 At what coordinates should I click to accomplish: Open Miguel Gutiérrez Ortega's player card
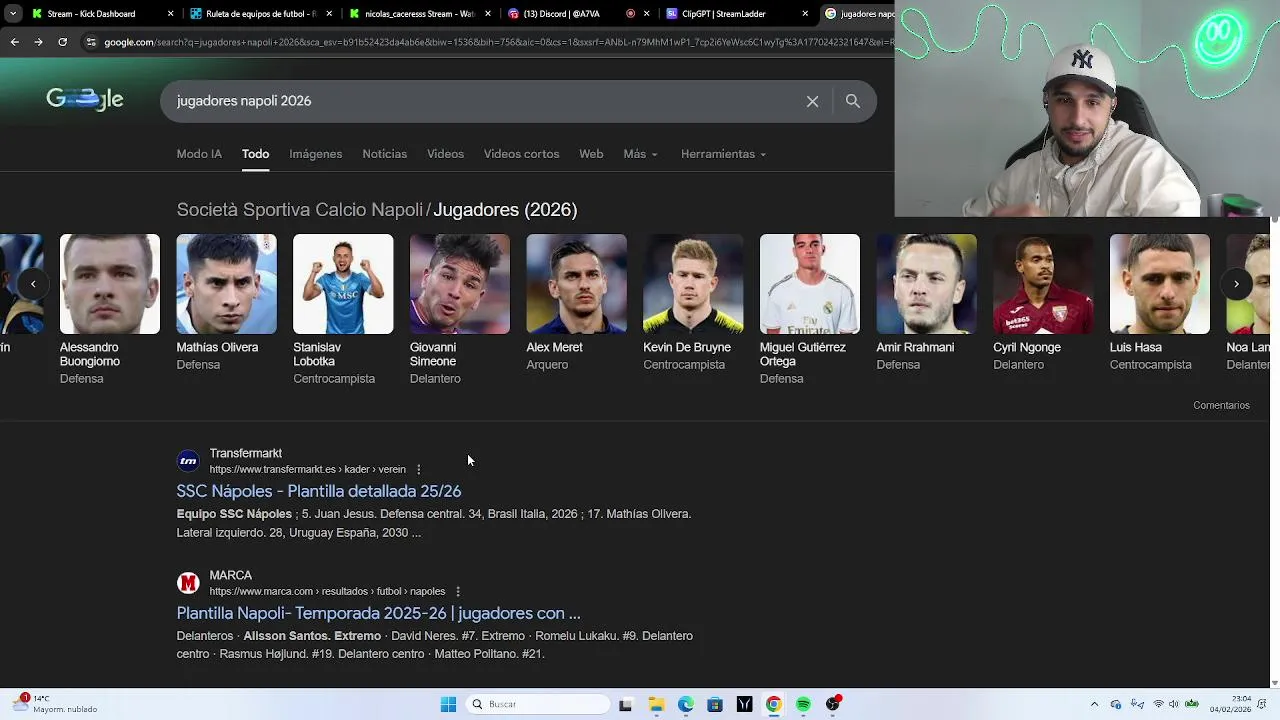tap(810, 309)
